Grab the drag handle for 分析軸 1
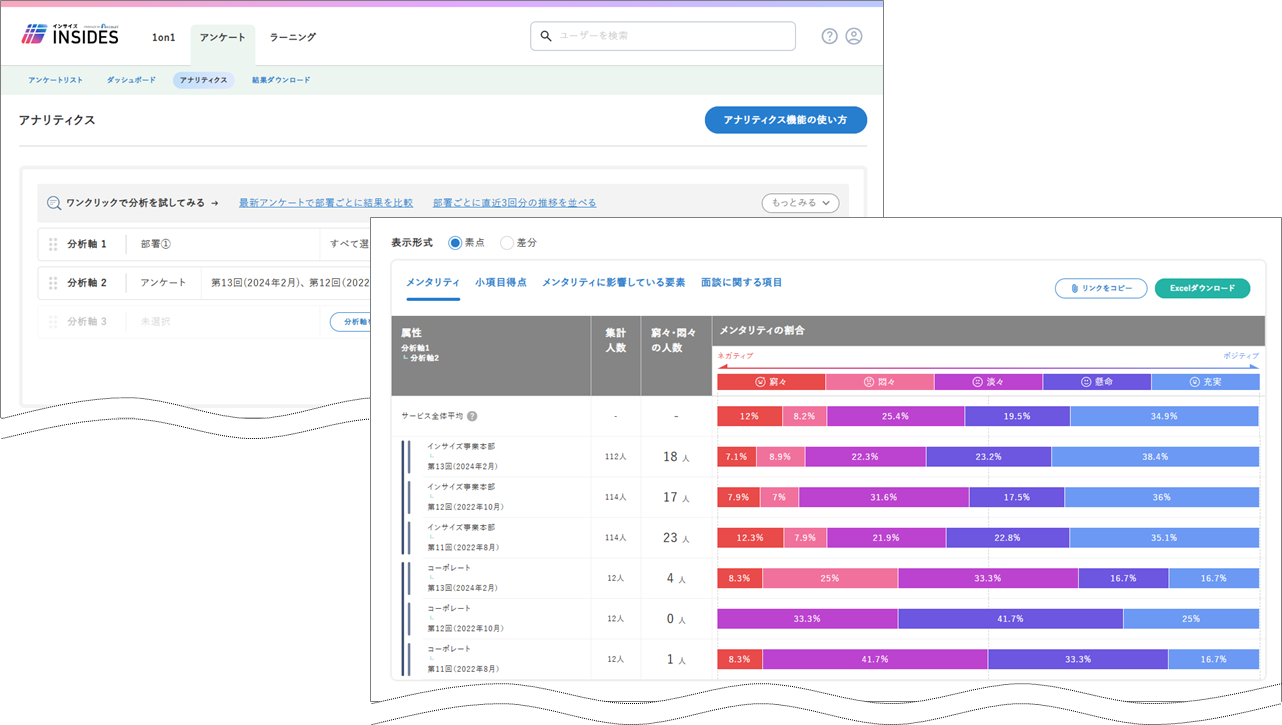Viewport: 1282px width, 725px height. pos(53,243)
